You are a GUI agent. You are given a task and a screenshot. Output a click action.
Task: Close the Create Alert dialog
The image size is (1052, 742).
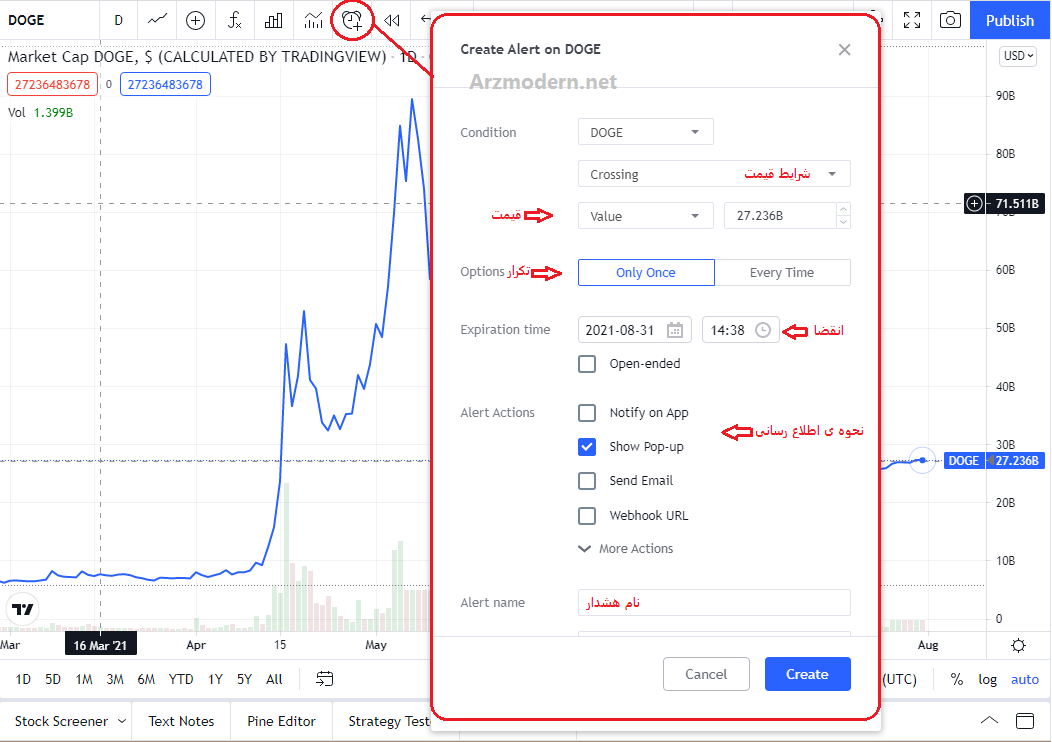(x=845, y=50)
